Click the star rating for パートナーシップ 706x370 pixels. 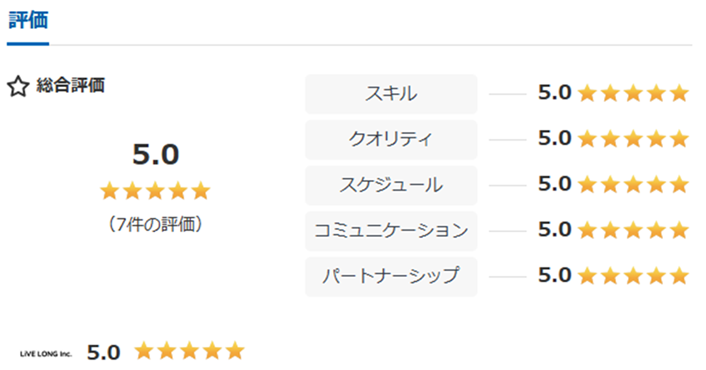click(x=633, y=276)
